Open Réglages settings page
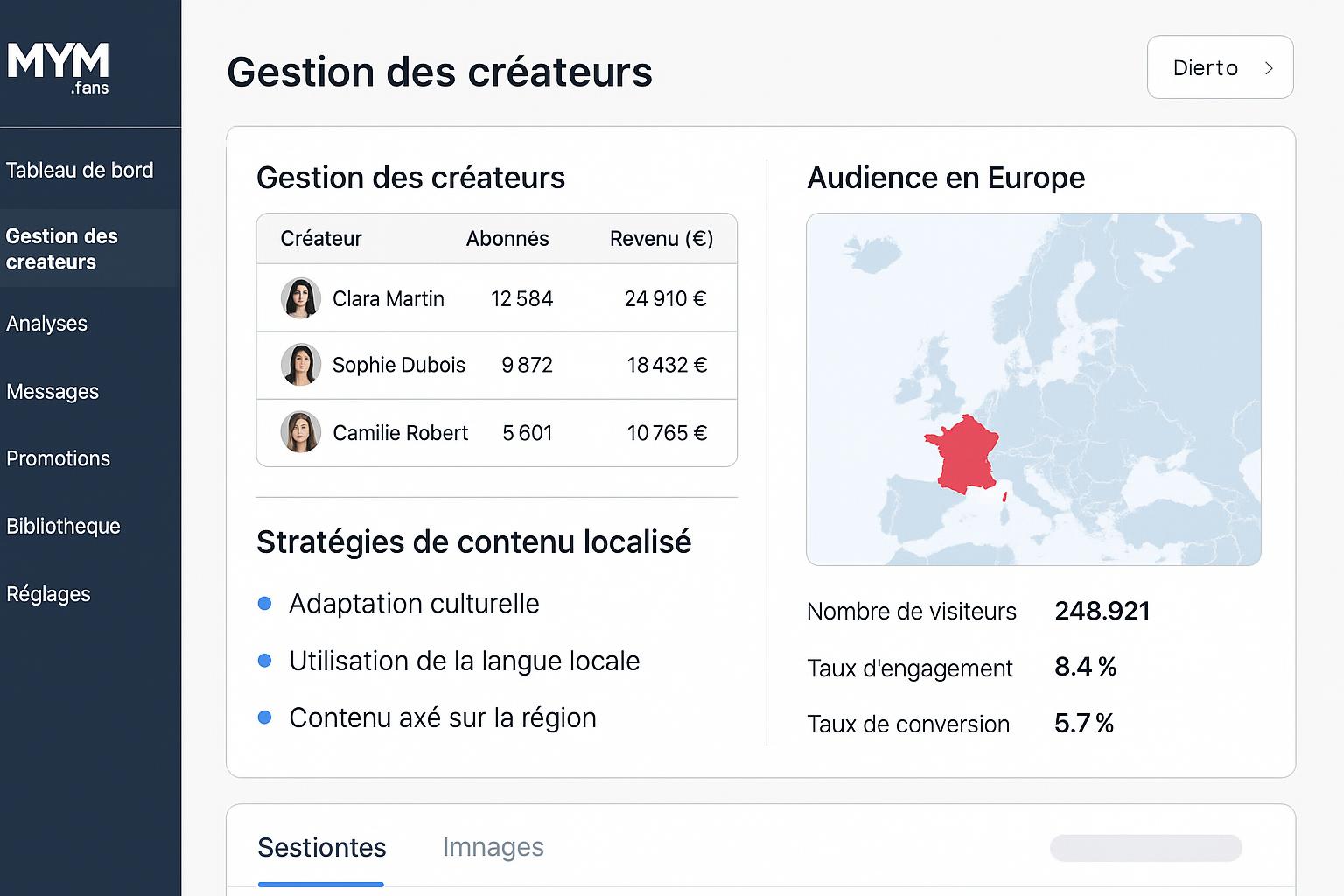The image size is (1344, 896). (x=49, y=594)
